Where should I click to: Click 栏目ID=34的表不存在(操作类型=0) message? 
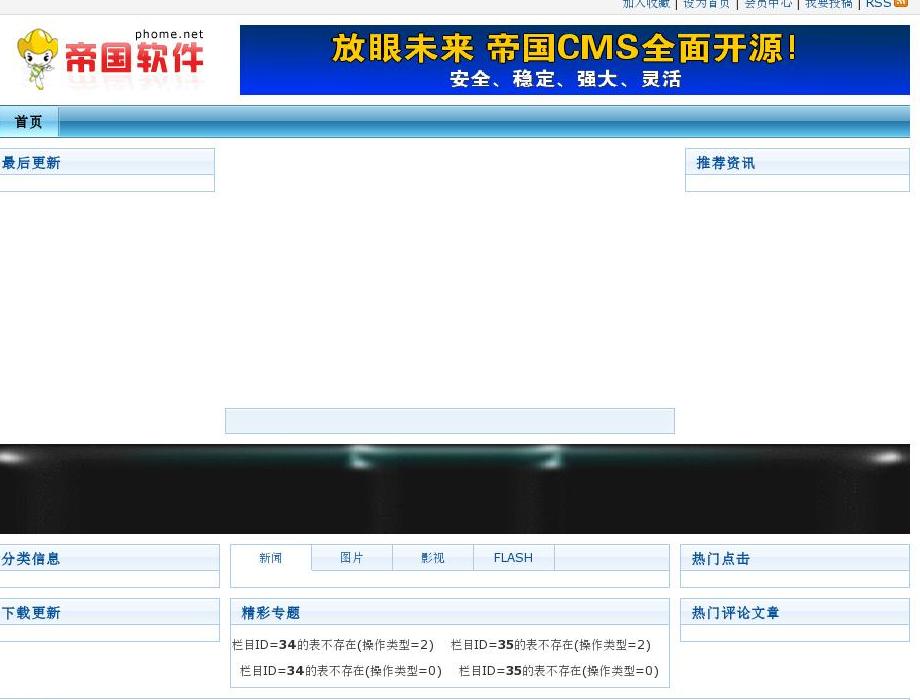pyautogui.click(x=341, y=671)
